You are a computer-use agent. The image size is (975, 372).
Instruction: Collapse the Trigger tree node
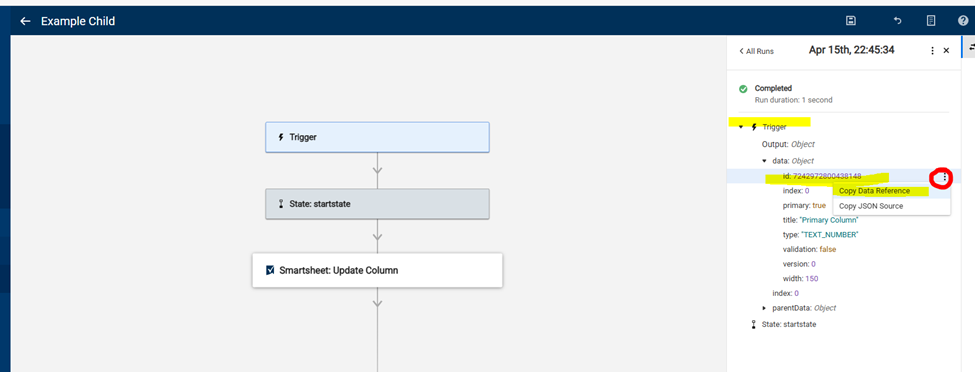coord(741,127)
